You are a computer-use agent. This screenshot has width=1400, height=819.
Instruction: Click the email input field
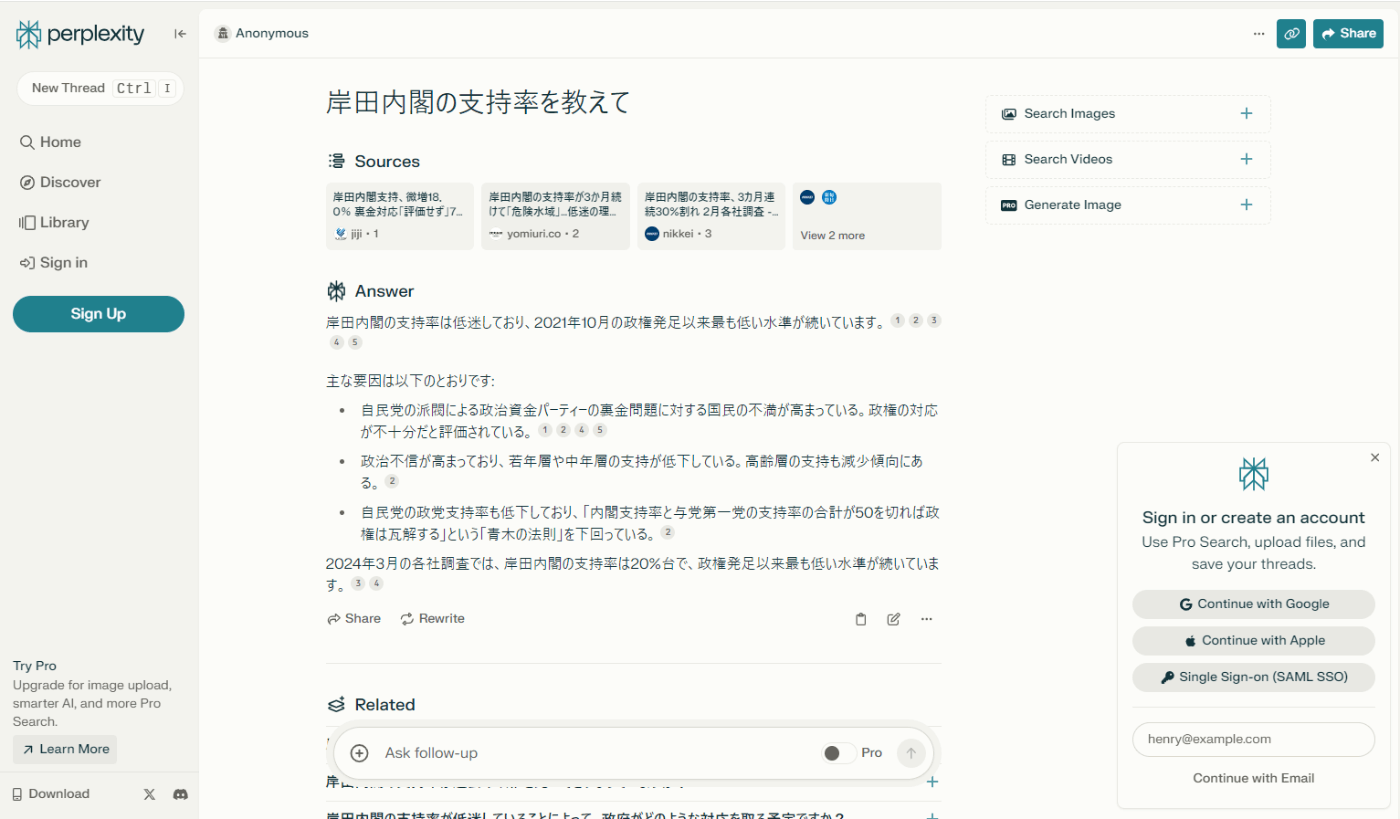[x=1254, y=739]
